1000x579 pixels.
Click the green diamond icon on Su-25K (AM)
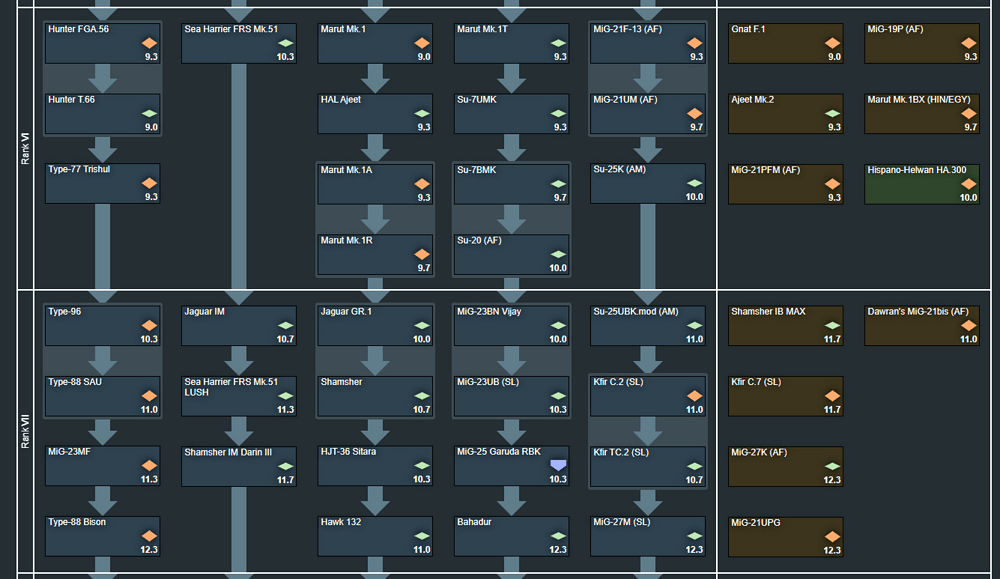pyautogui.click(x=695, y=183)
